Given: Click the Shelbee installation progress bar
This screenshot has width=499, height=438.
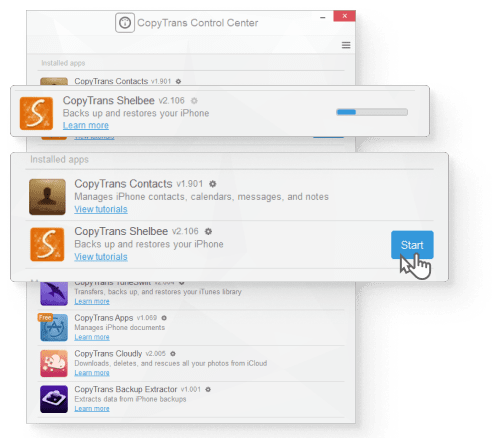Looking at the screenshot, I should (x=372, y=112).
